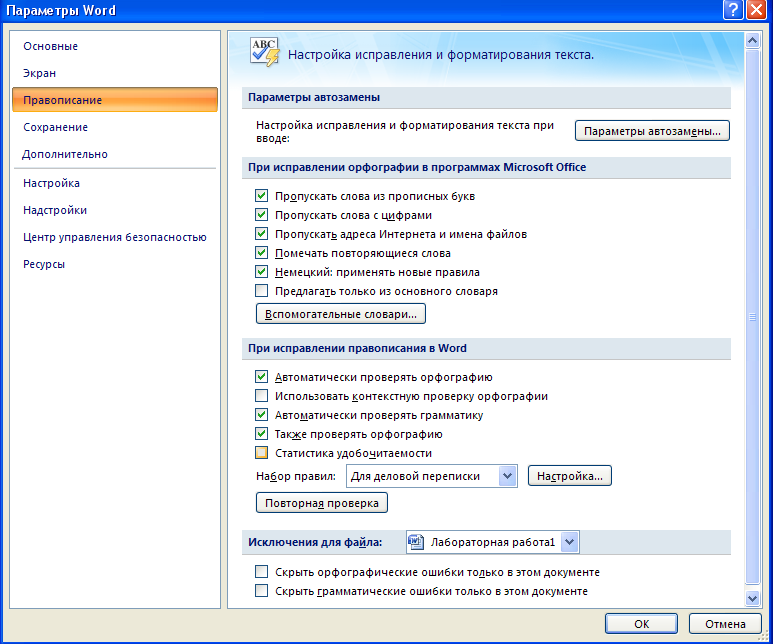Click the Повторная проверка button
Viewport: 773px width, 644px height.
tap(321, 502)
